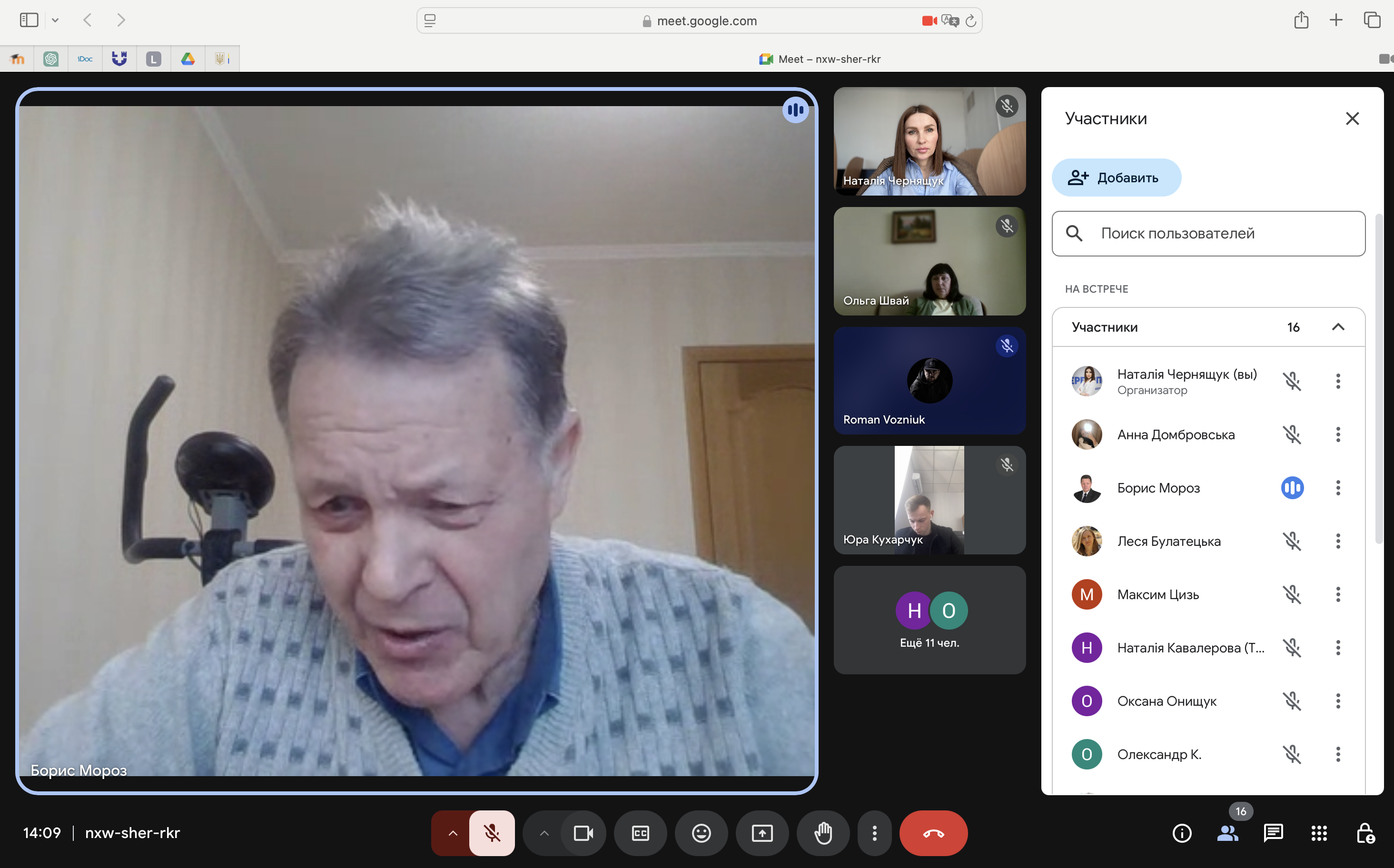
Task: Open meeting details info icon
Action: click(1182, 833)
